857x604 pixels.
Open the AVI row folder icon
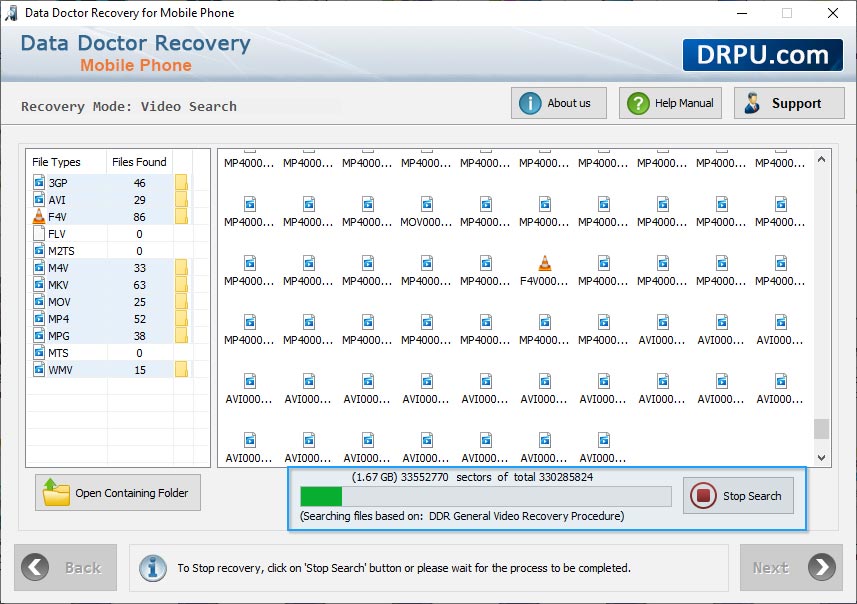click(x=181, y=200)
